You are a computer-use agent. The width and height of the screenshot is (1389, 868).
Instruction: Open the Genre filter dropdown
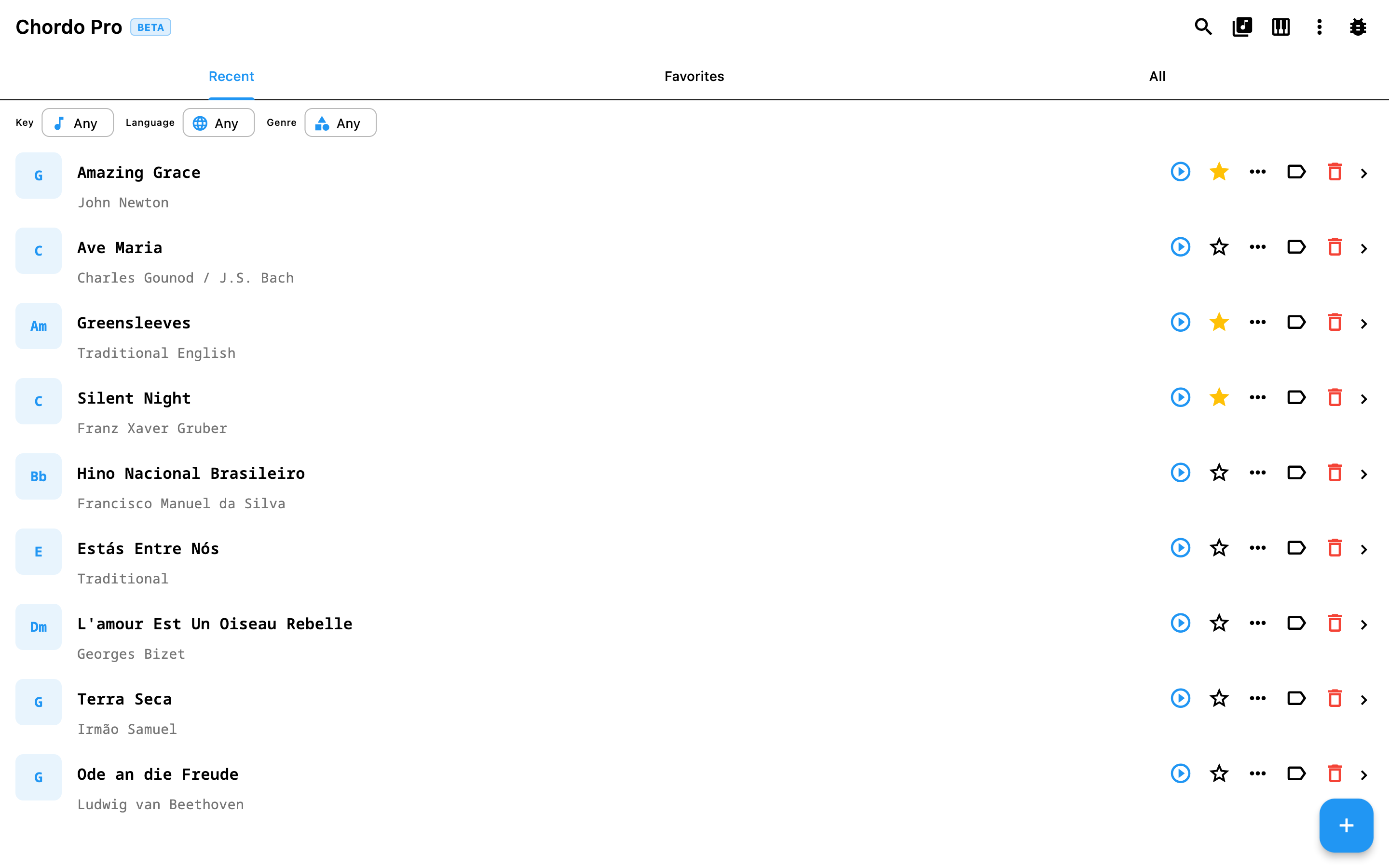[x=340, y=123]
